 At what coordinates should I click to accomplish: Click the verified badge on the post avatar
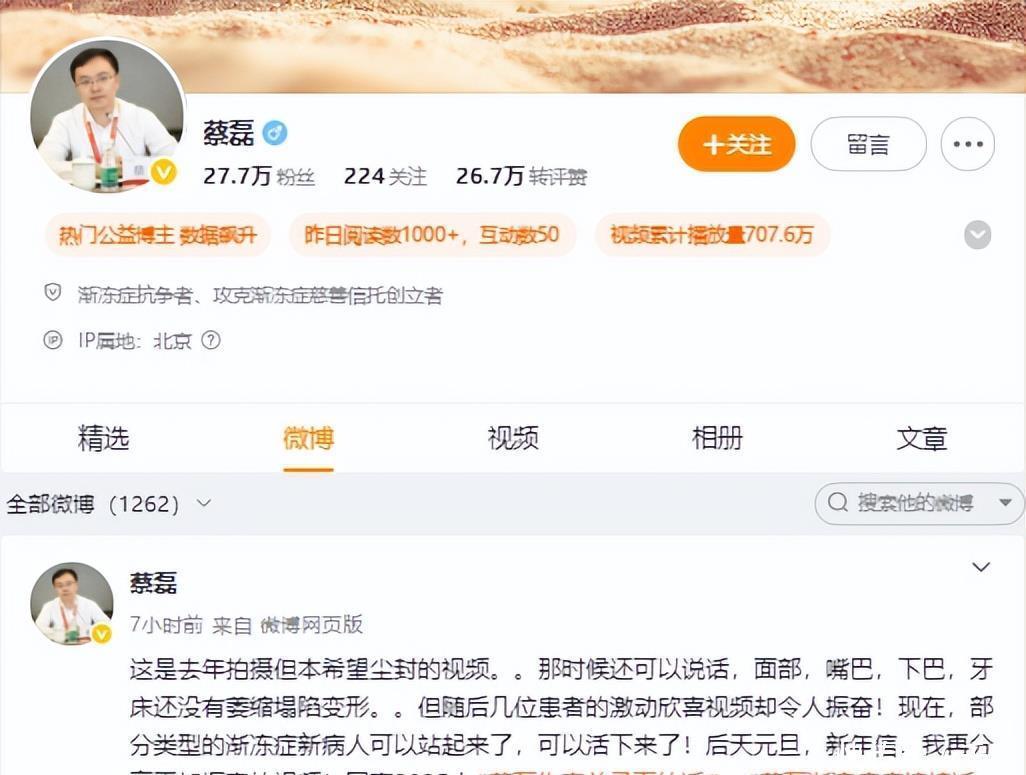pyautogui.click(x=101, y=634)
